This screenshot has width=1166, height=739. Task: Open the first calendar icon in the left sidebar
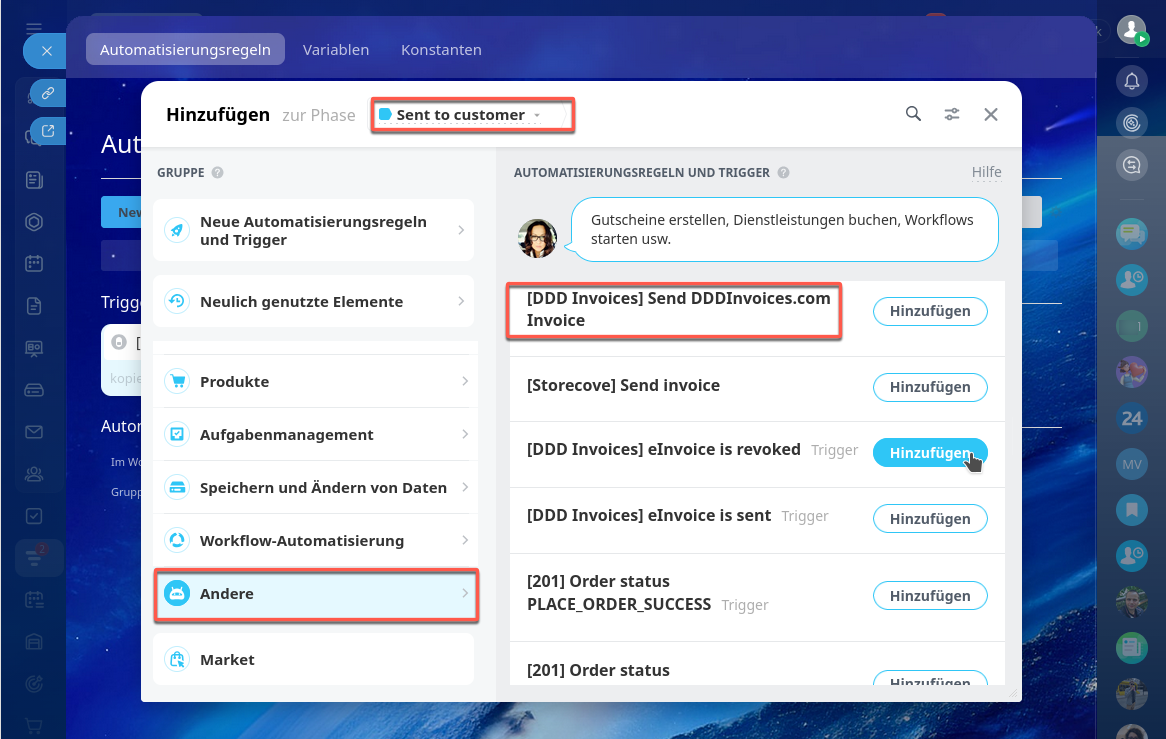(x=34, y=263)
